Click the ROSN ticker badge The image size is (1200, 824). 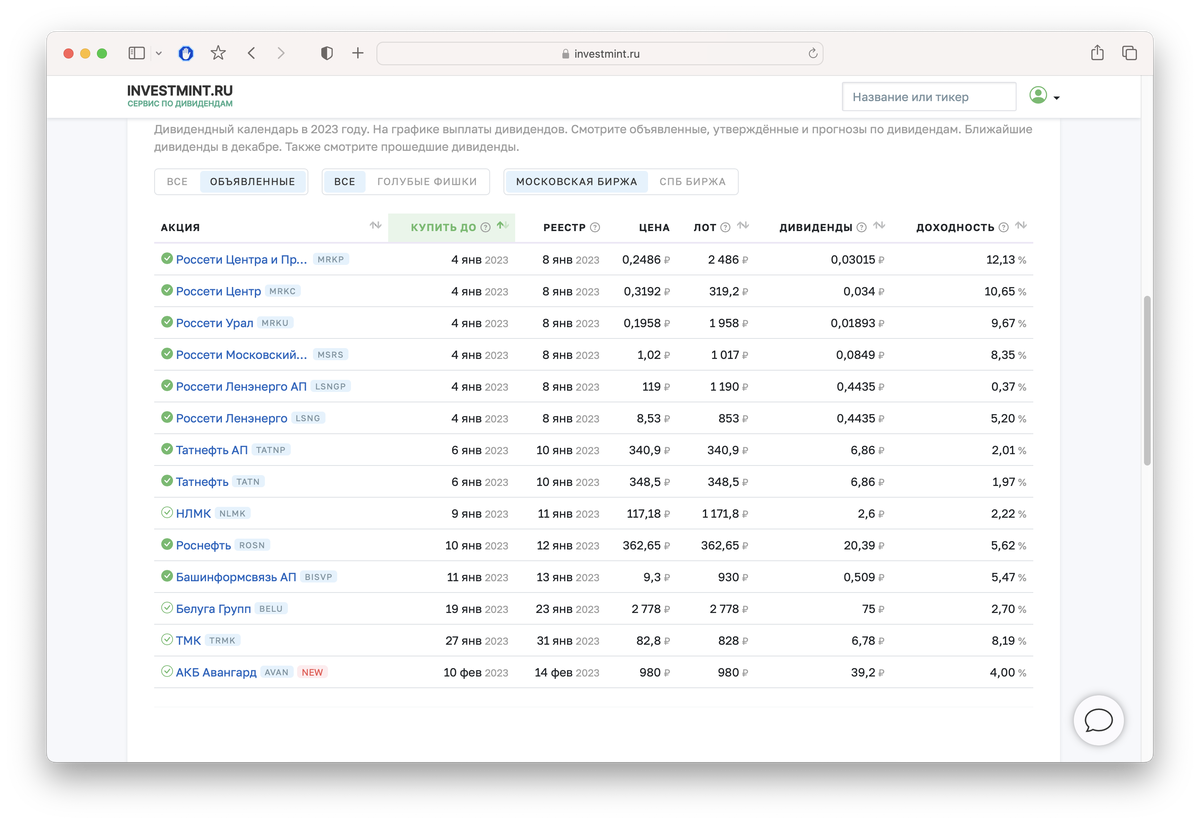pyautogui.click(x=253, y=546)
